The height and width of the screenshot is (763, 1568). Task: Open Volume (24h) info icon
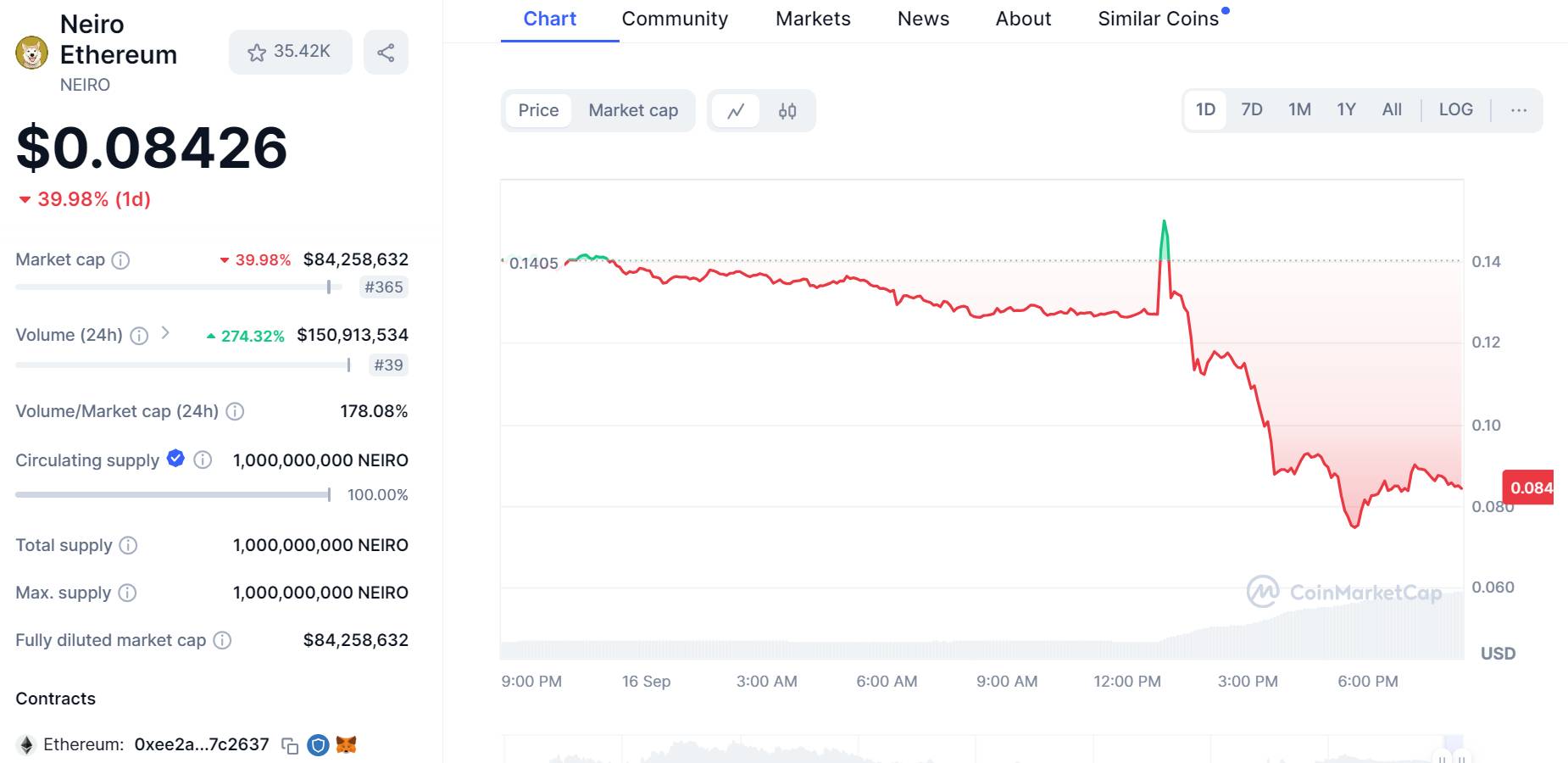click(140, 336)
